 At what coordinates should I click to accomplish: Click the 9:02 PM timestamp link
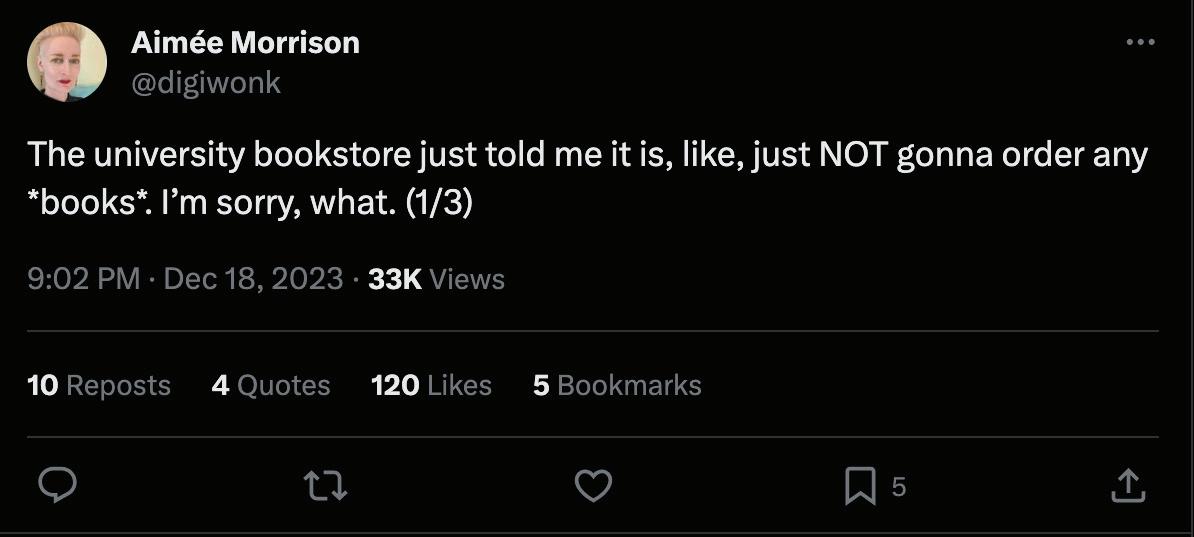coord(84,279)
